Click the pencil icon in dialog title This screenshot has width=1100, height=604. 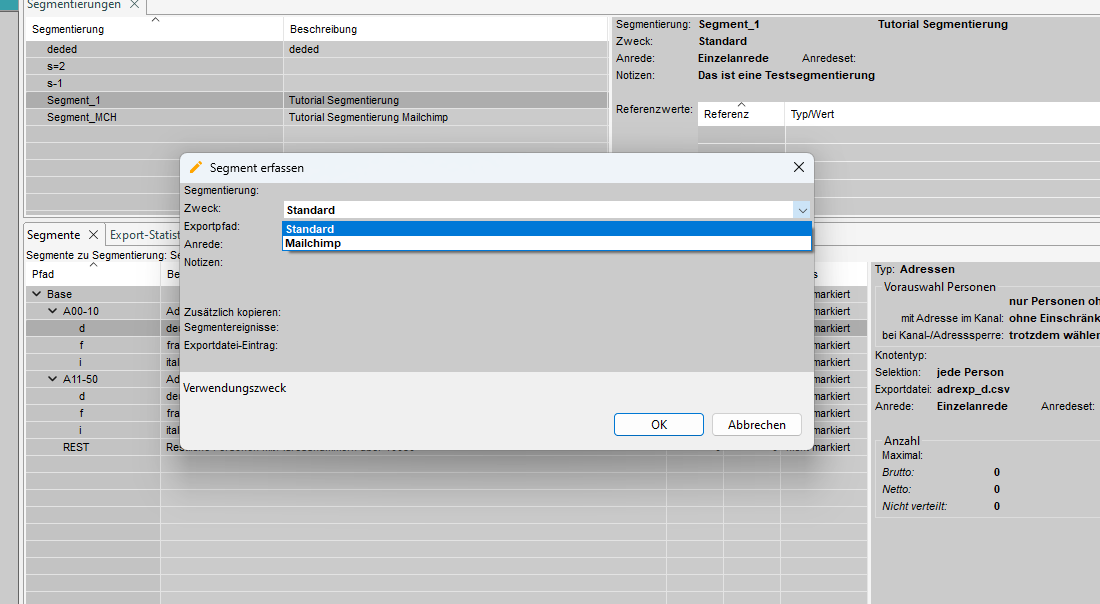[x=196, y=168]
